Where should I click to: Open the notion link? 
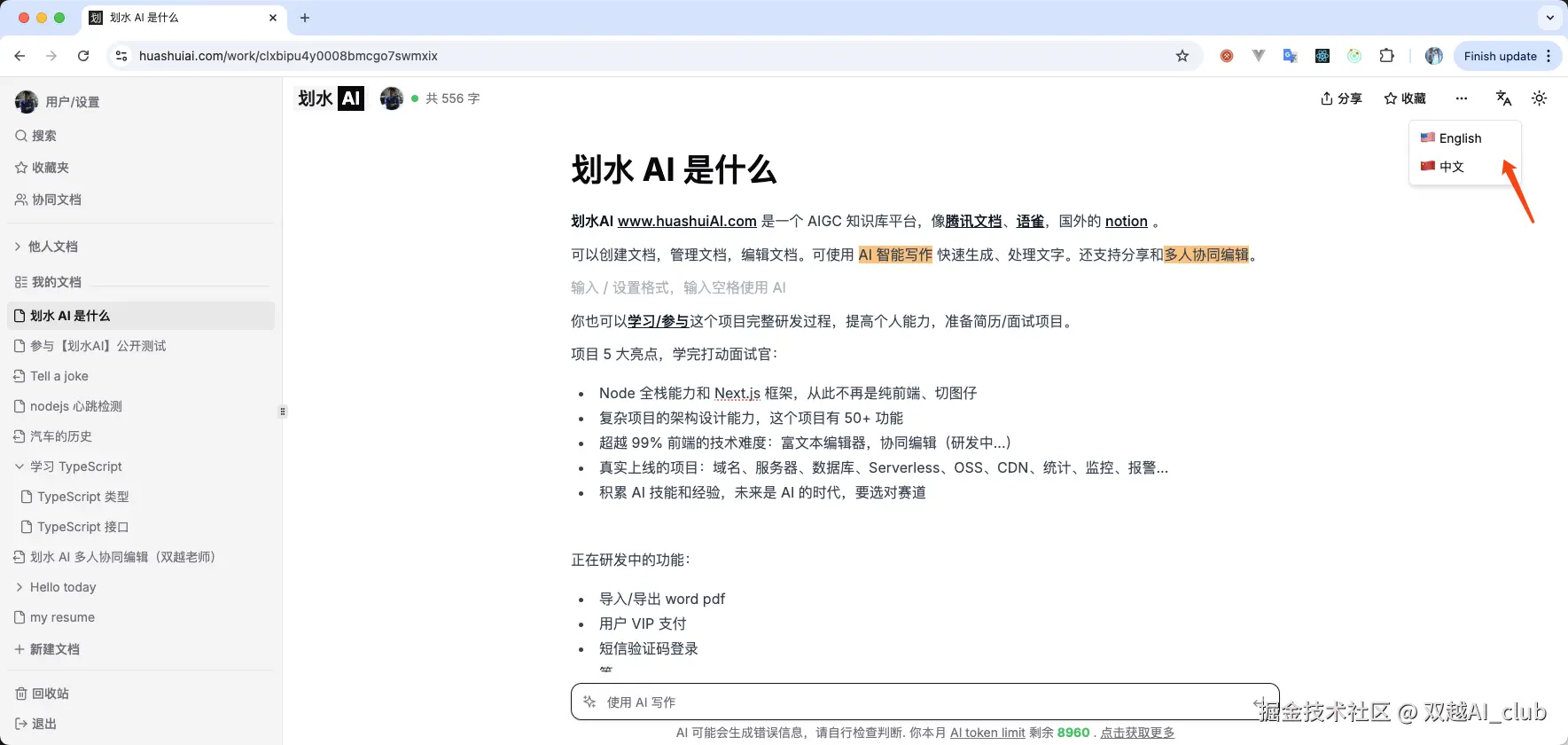[x=1127, y=221]
